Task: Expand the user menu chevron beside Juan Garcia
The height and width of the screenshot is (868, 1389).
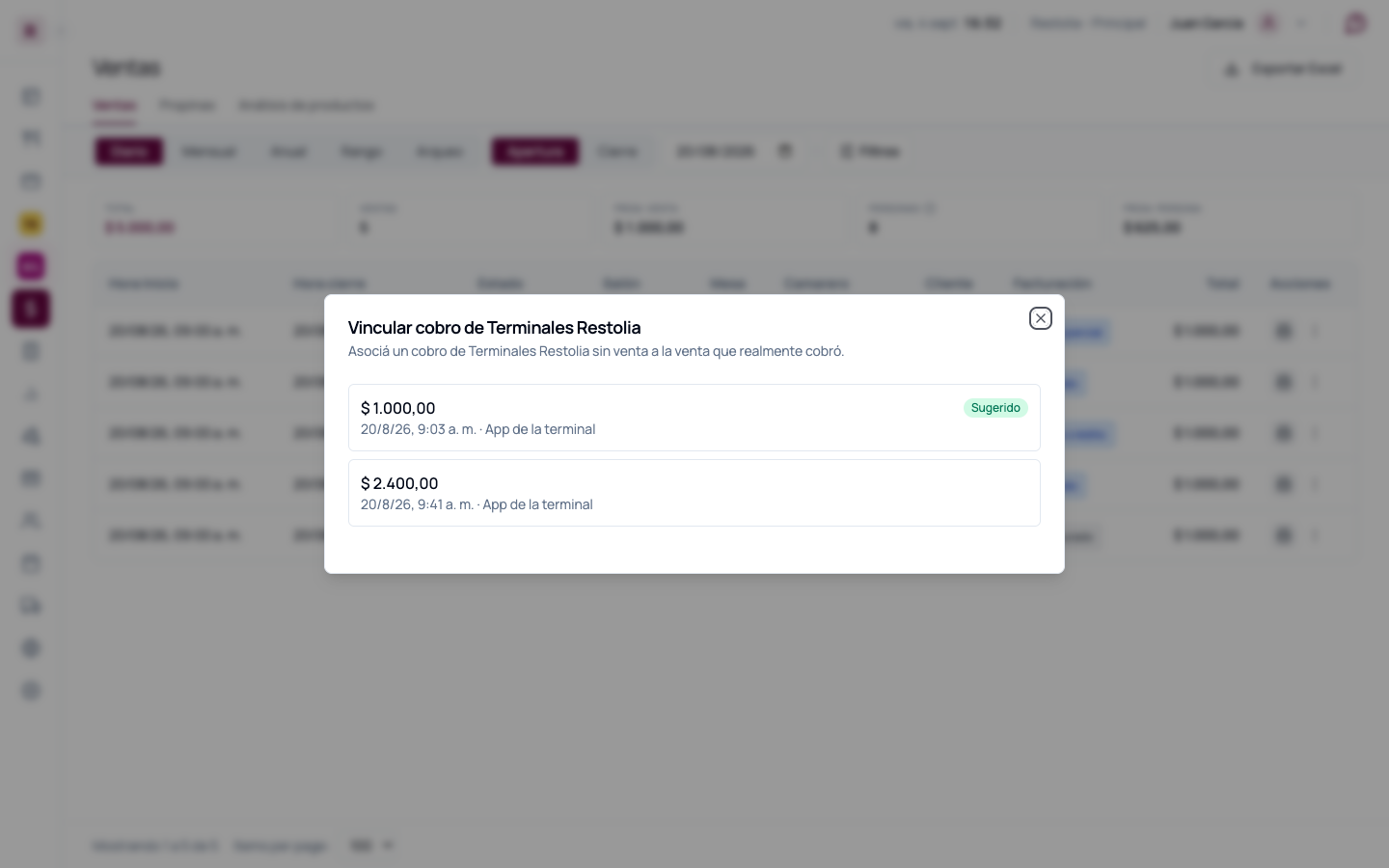Action: click(x=1301, y=23)
